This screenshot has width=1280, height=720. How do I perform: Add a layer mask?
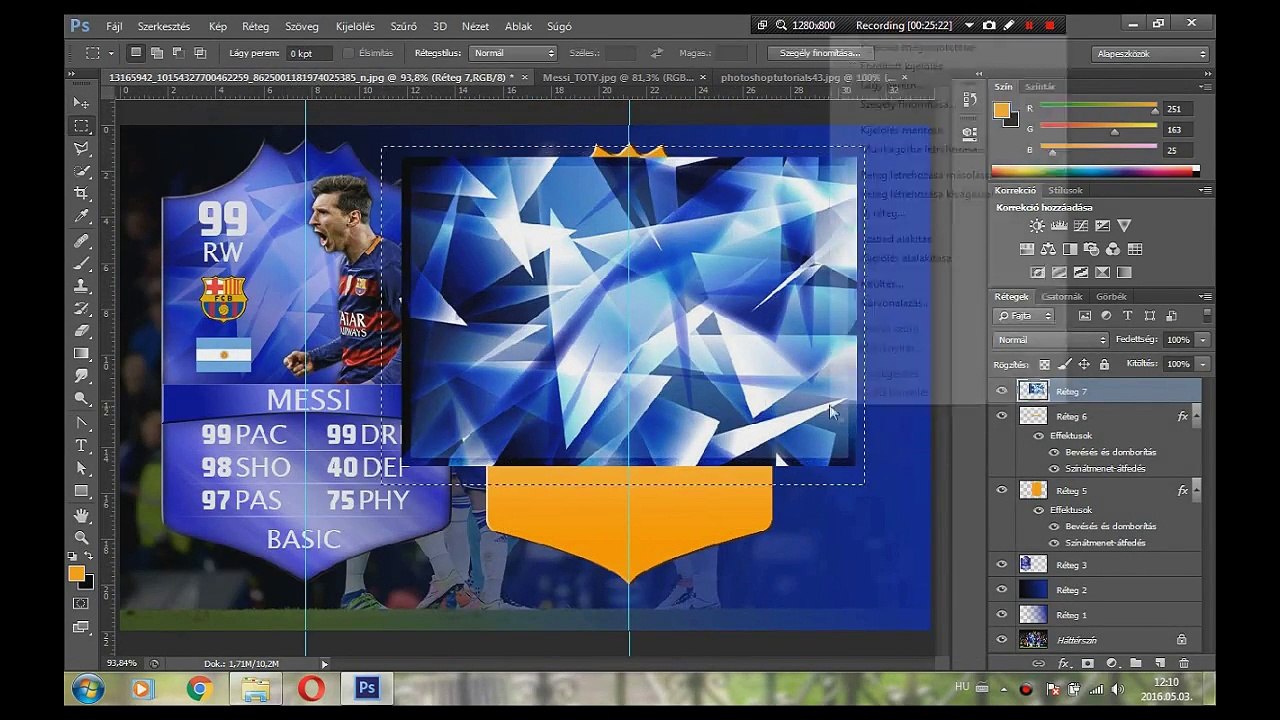tap(1087, 663)
